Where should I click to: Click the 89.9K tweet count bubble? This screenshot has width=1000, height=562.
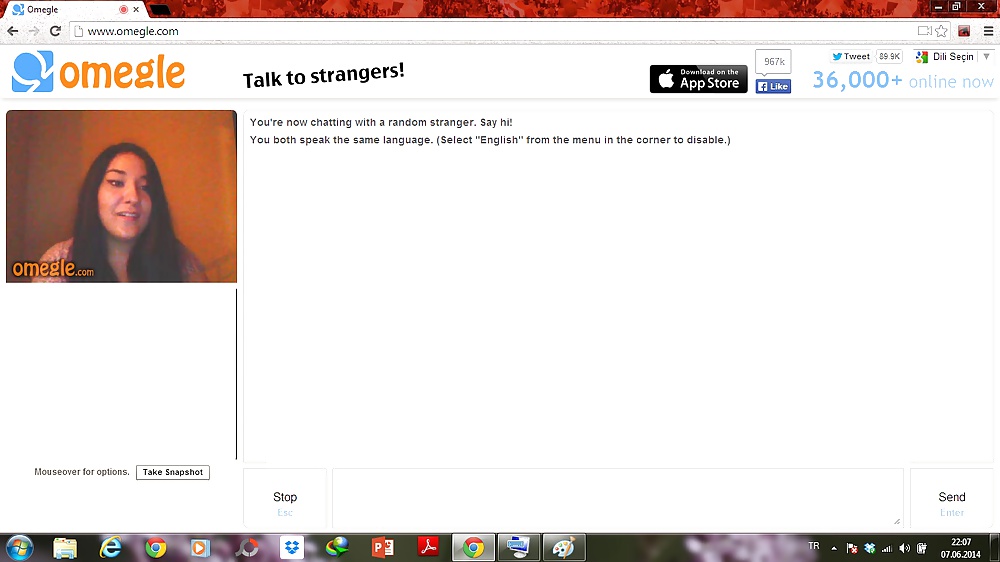point(889,56)
